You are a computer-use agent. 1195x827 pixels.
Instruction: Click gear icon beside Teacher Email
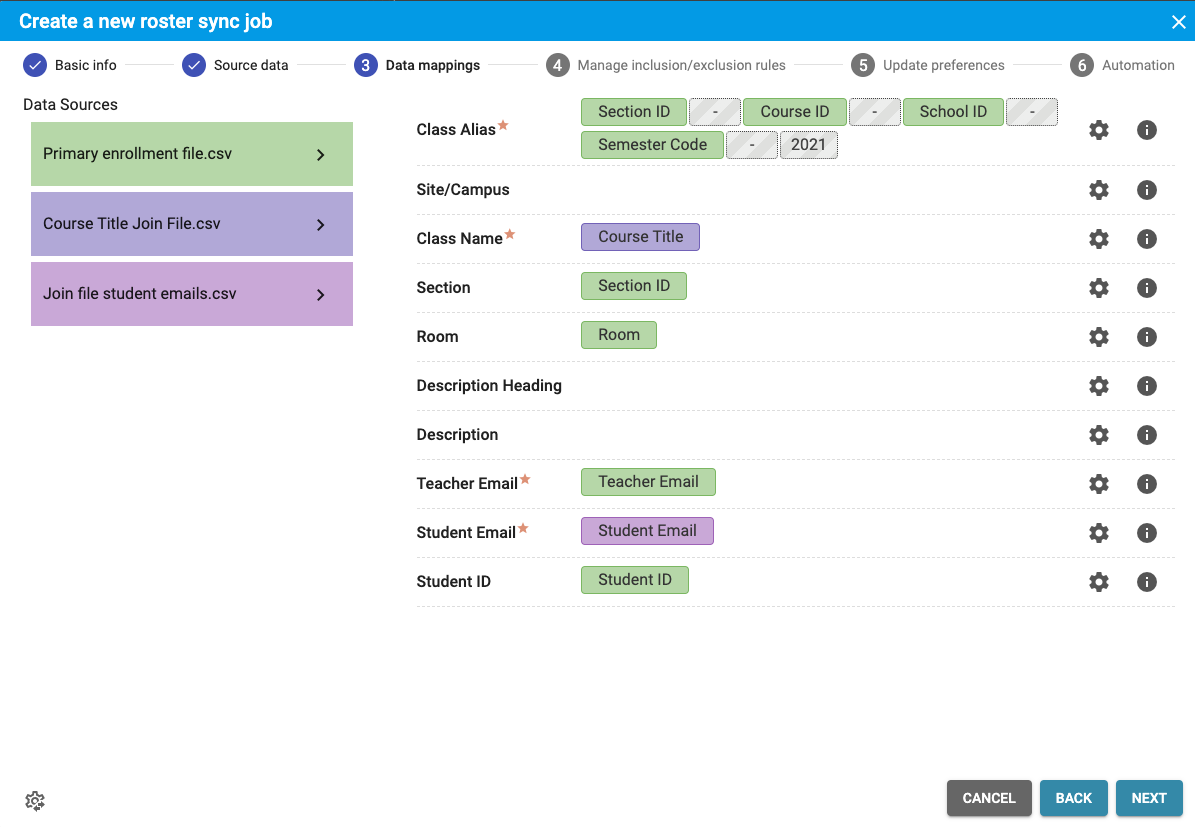[1098, 484]
